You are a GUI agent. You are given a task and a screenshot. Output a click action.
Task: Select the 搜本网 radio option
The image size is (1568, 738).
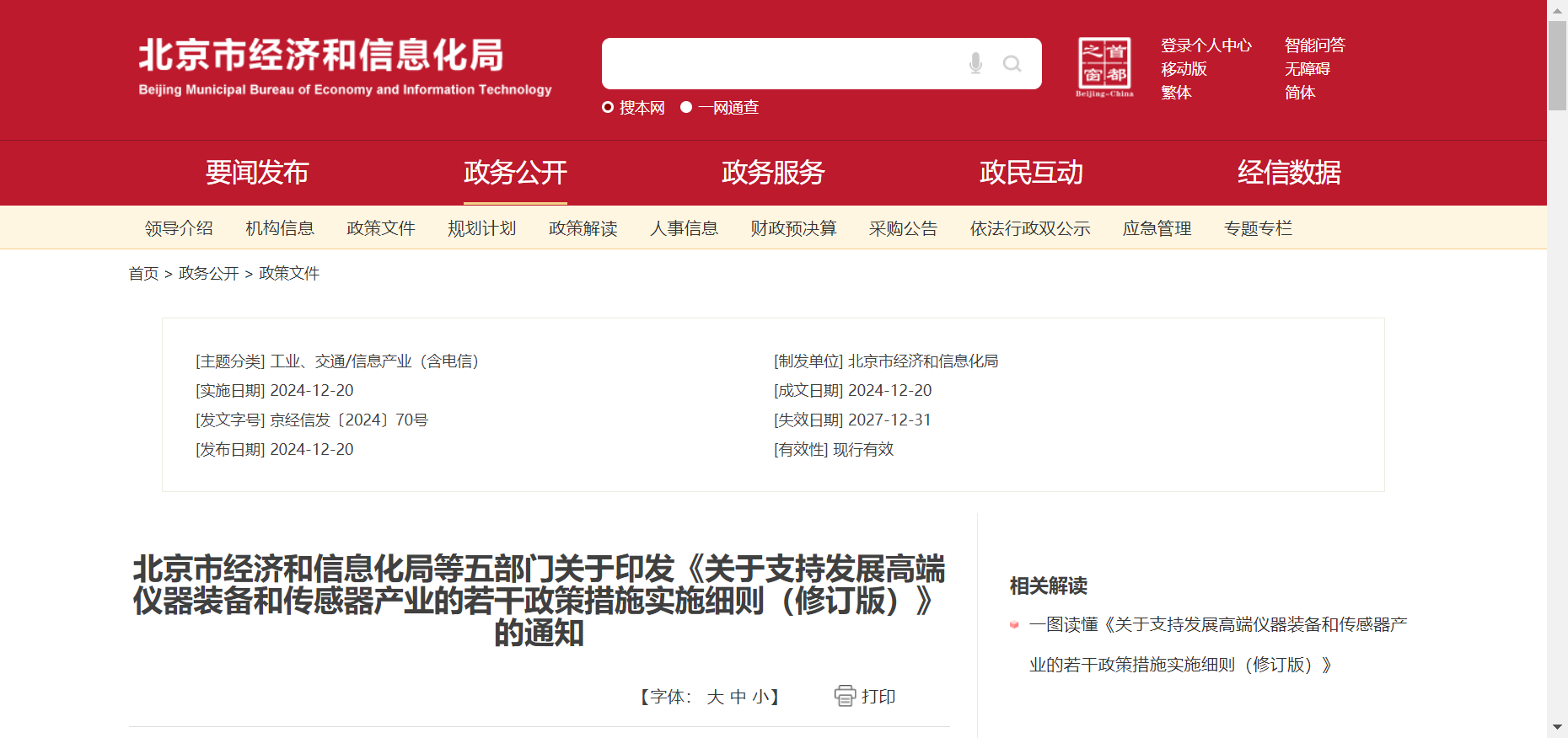[608, 107]
